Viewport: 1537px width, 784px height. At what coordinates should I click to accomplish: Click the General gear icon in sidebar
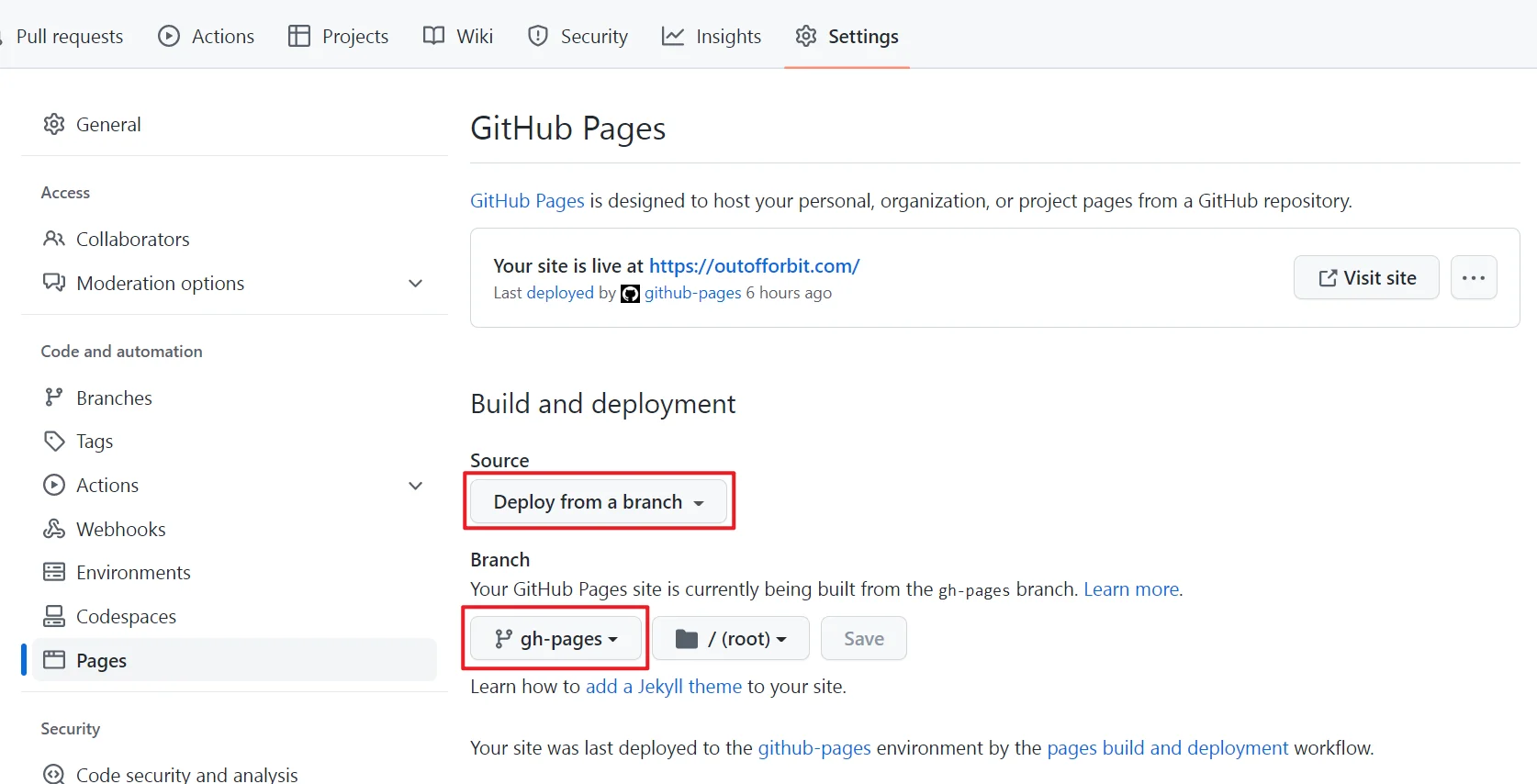(54, 124)
